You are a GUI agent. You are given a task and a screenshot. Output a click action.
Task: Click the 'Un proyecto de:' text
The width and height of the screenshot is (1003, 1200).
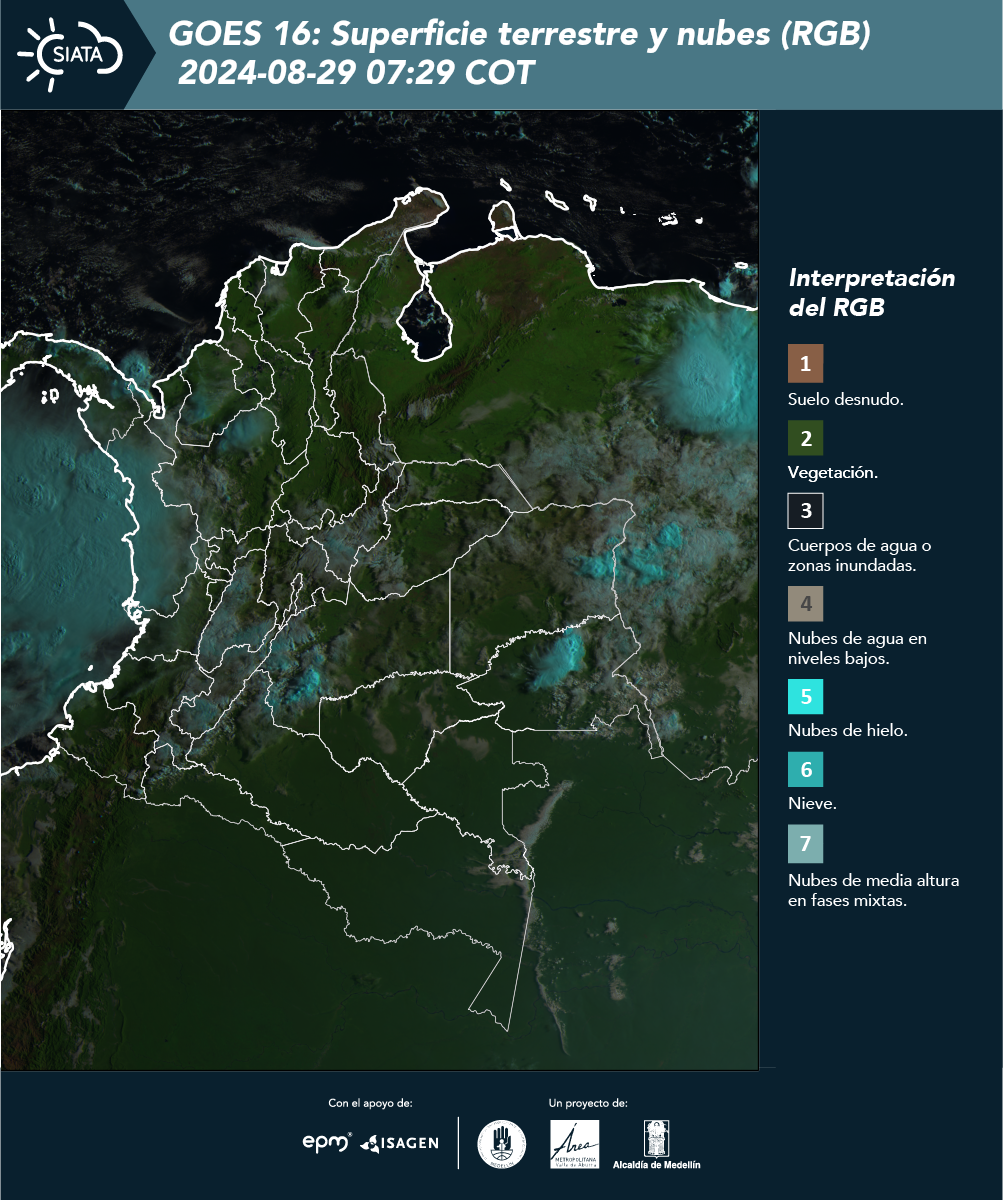click(588, 1103)
